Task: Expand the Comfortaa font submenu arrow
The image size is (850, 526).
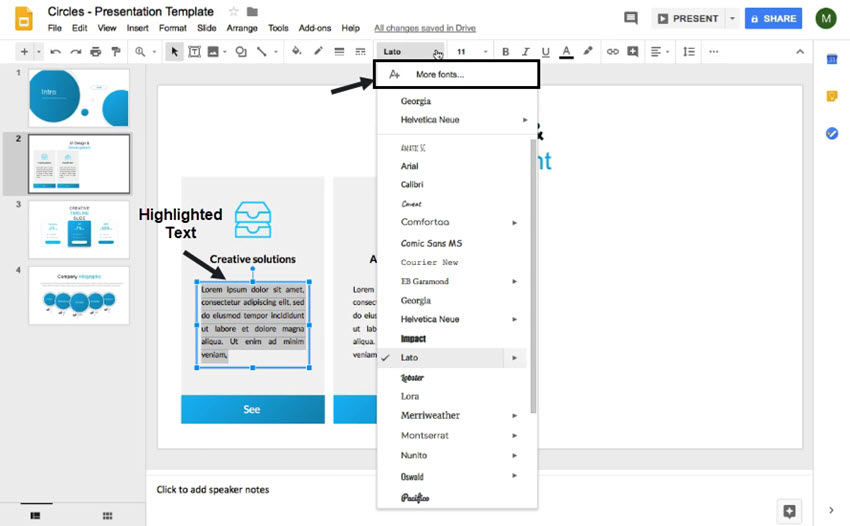Action: click(x=514, y=222)
